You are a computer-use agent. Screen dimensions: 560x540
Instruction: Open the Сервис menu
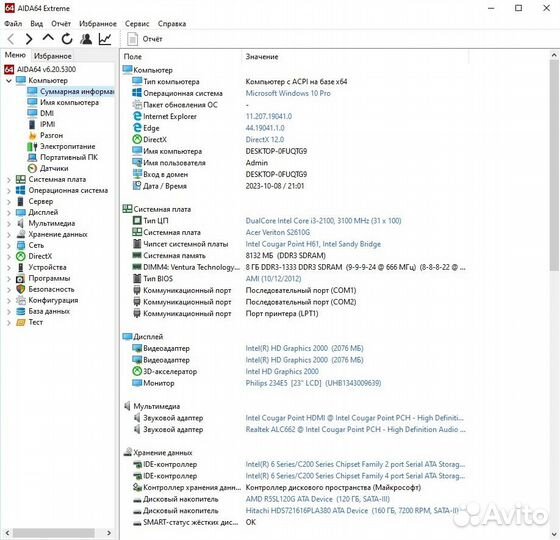tap(137, 24)
